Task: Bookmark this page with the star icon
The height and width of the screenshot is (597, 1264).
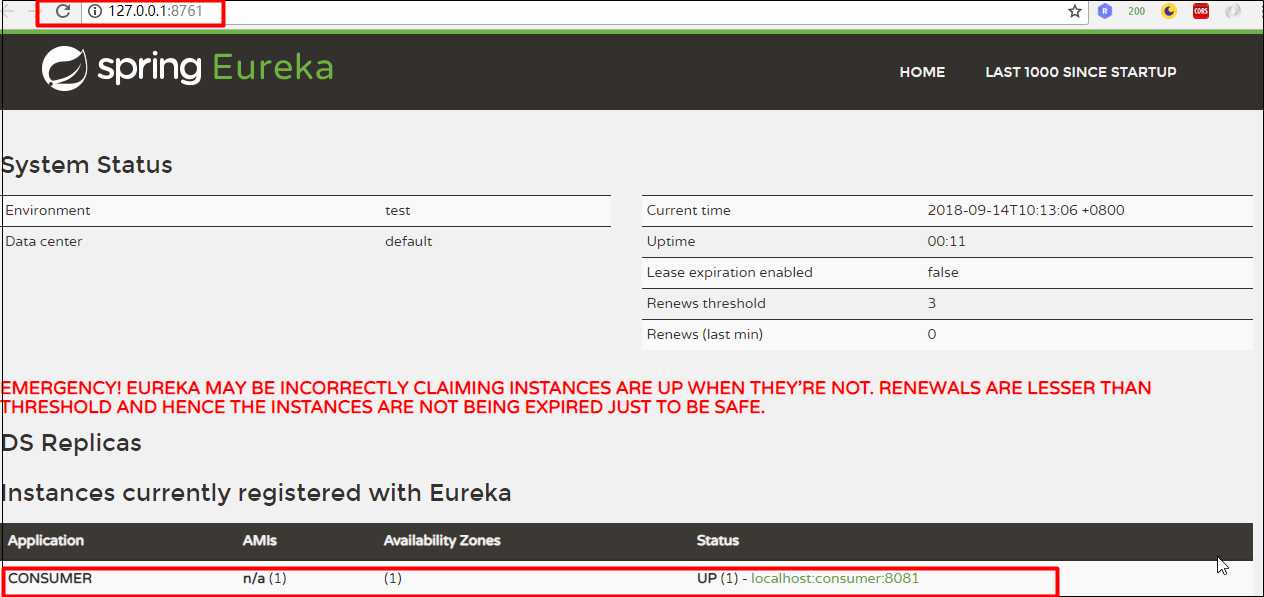Action: 1075,11
